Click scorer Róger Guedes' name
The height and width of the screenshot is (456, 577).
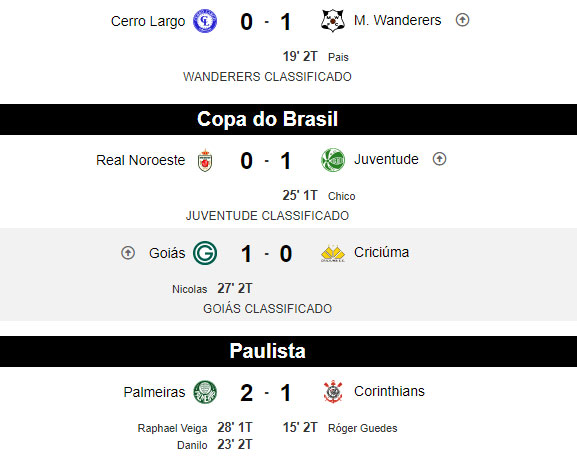point(362,428)
